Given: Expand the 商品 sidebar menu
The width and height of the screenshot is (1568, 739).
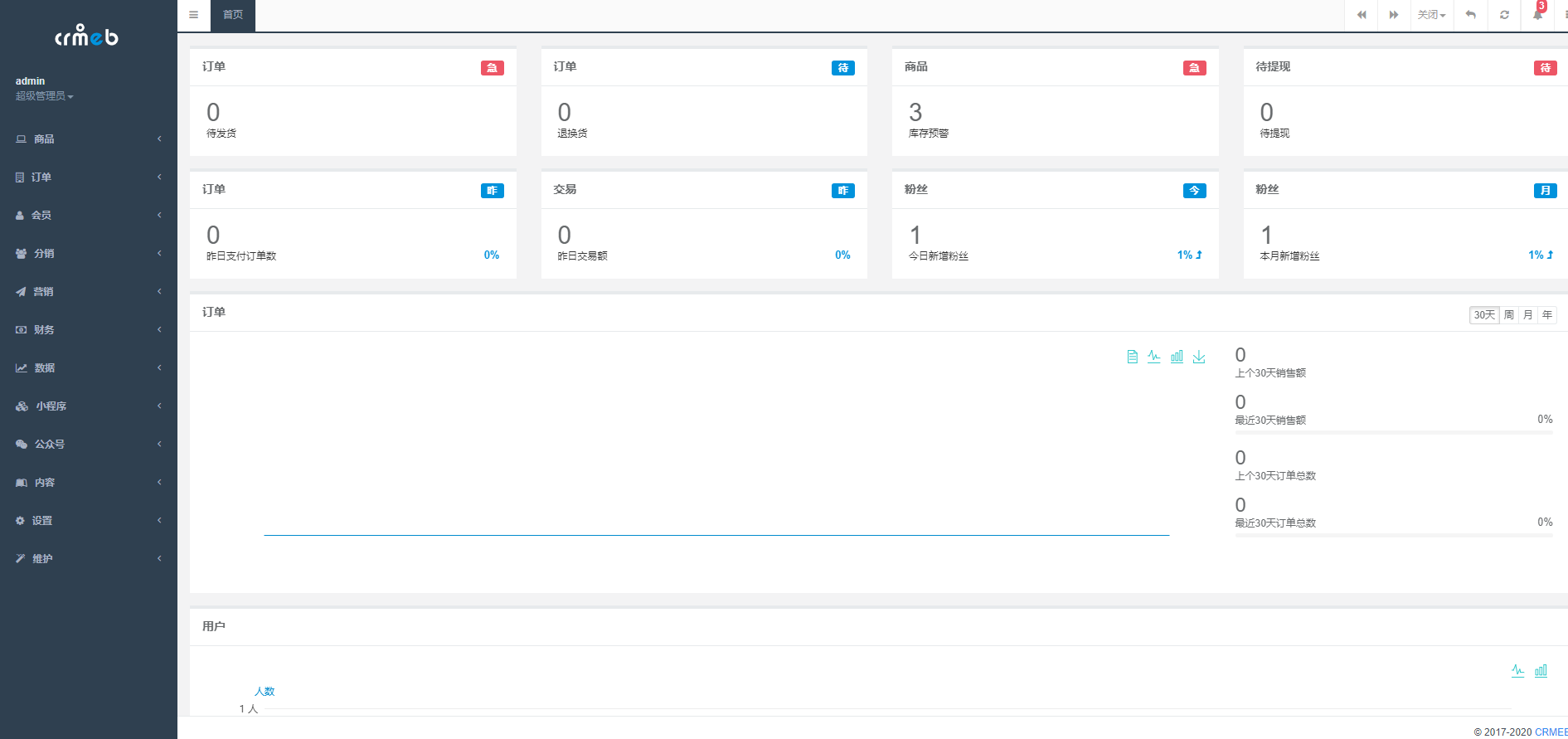Looking at the screenshot, I should [88, 139].
